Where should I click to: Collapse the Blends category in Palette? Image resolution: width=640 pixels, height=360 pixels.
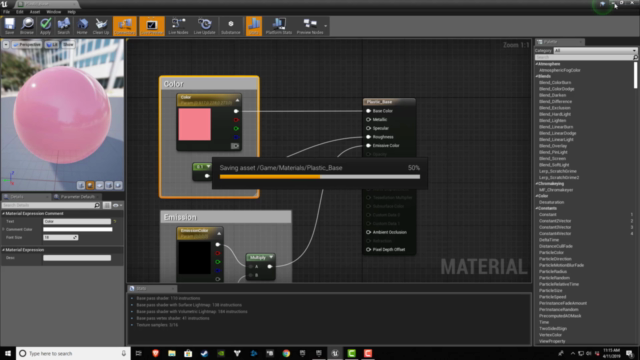pos(537,76)
